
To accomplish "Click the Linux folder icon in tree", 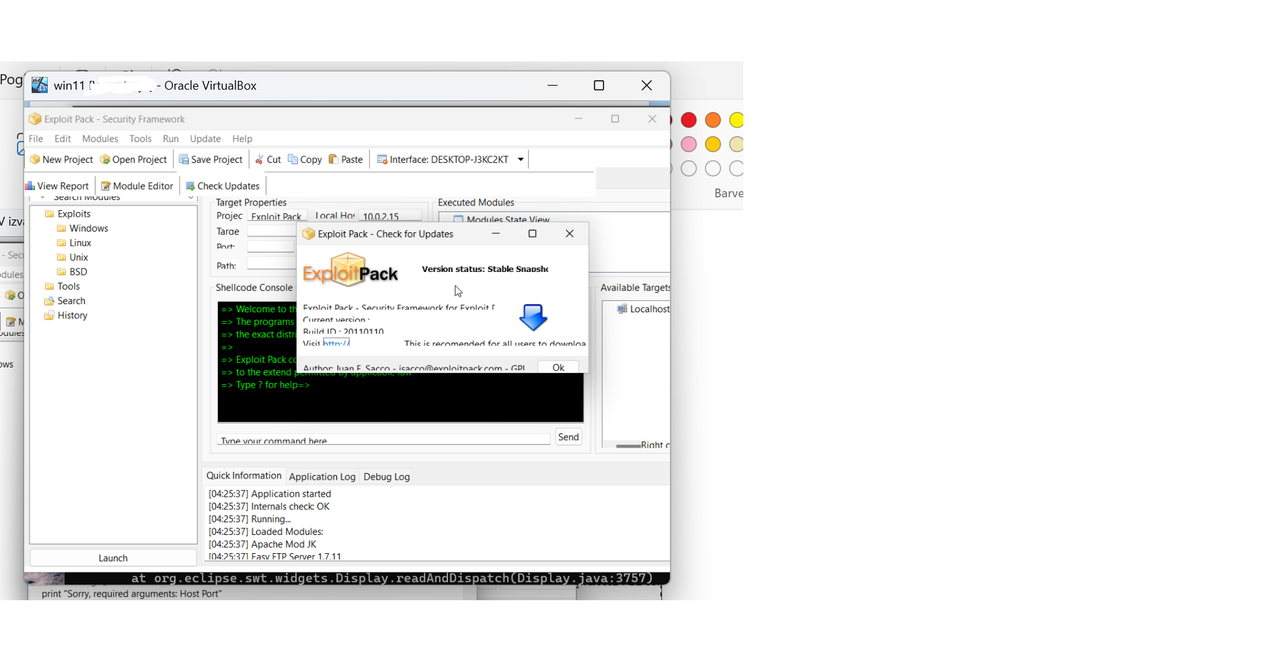I will (62, 243).
